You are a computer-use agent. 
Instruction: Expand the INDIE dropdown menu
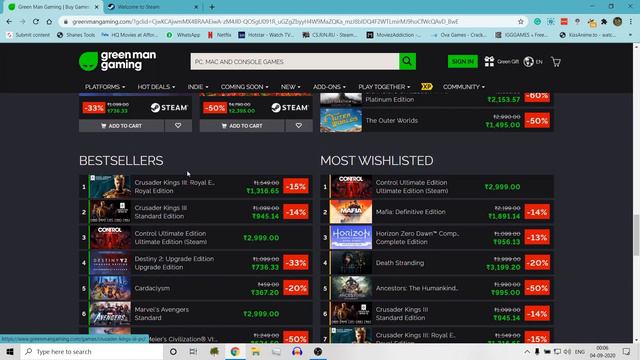(198, 87)
